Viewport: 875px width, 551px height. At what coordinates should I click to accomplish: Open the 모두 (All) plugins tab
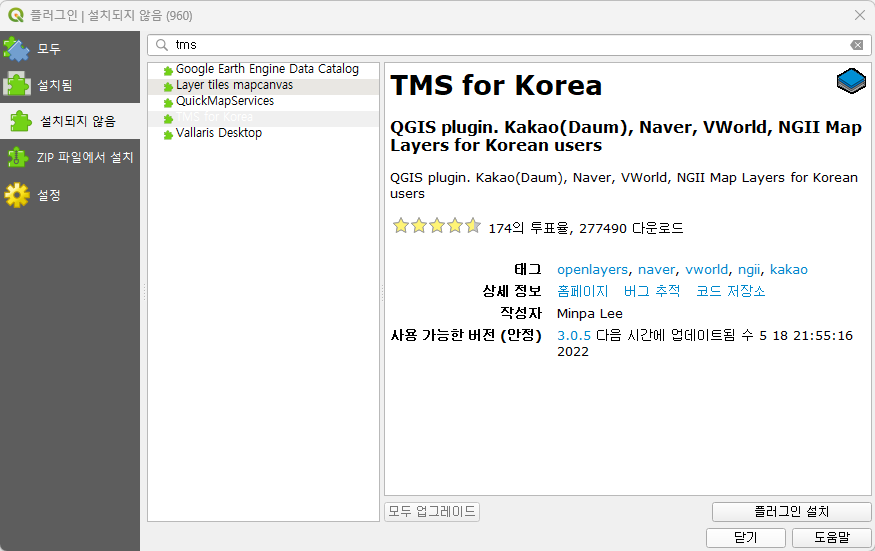(70, 49)
